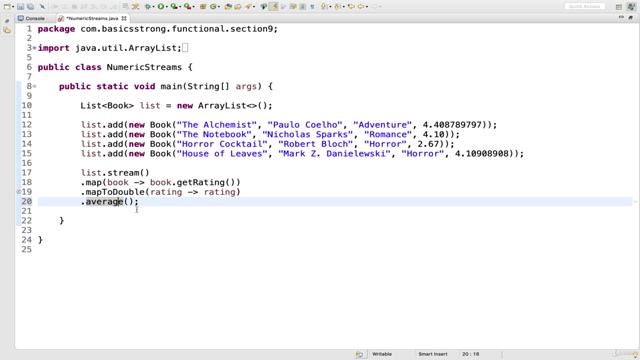Click the Open Perspective icon
This screenshot has height=360, width=640.
click(619, 7)
